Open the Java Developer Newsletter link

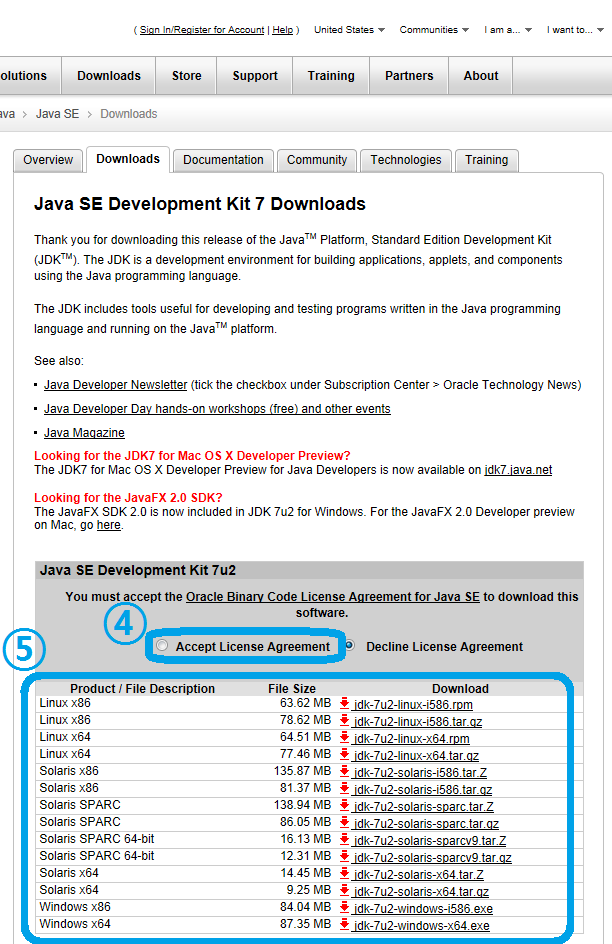click(x=116, y=385)
